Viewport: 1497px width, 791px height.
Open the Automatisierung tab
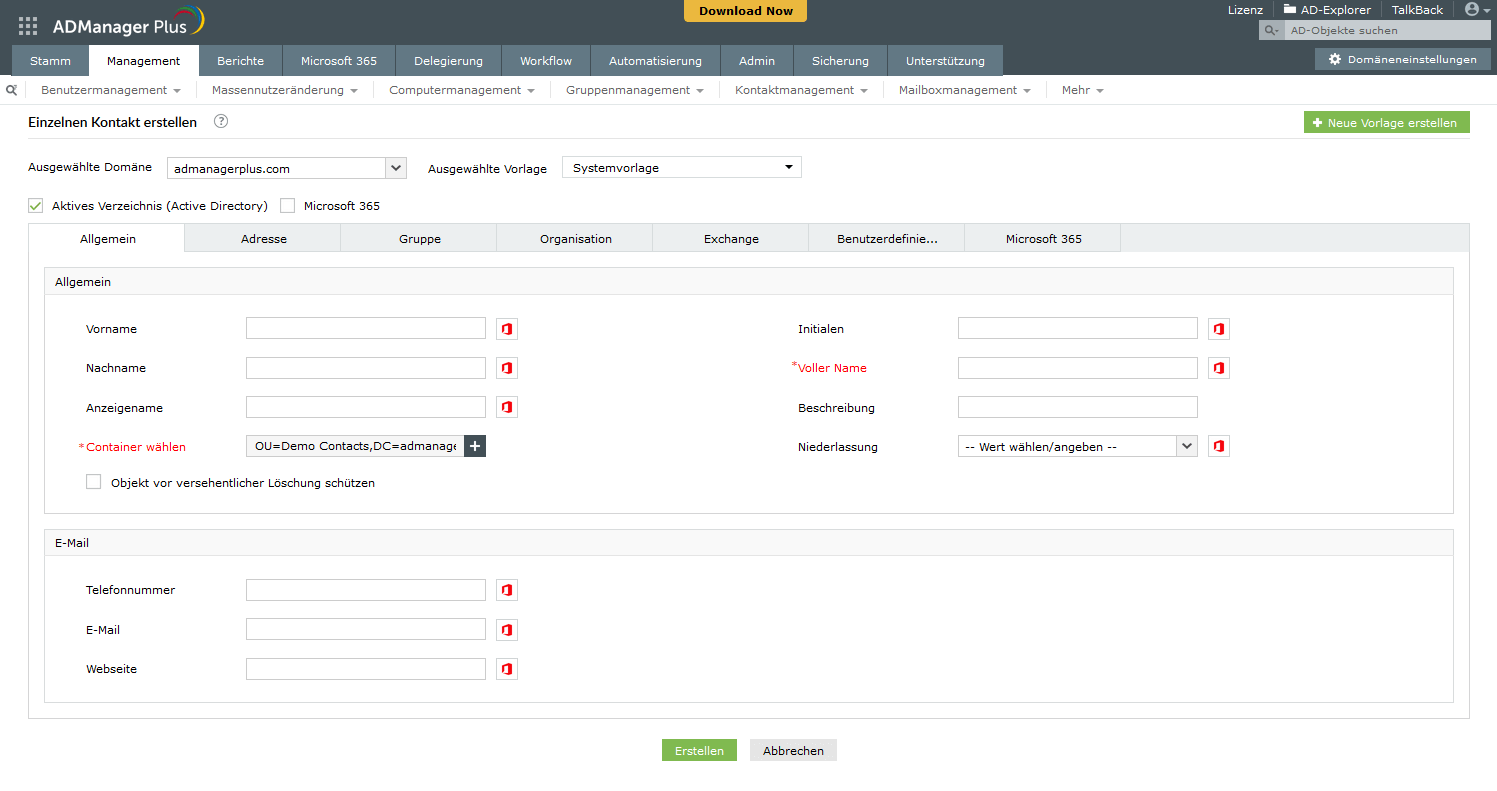(x=655, y=61)
